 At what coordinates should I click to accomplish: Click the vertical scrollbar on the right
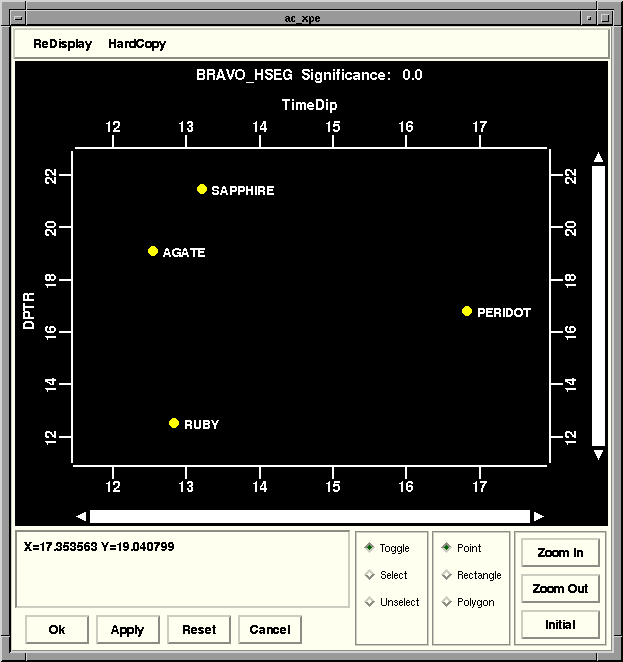tap(598, 305)
